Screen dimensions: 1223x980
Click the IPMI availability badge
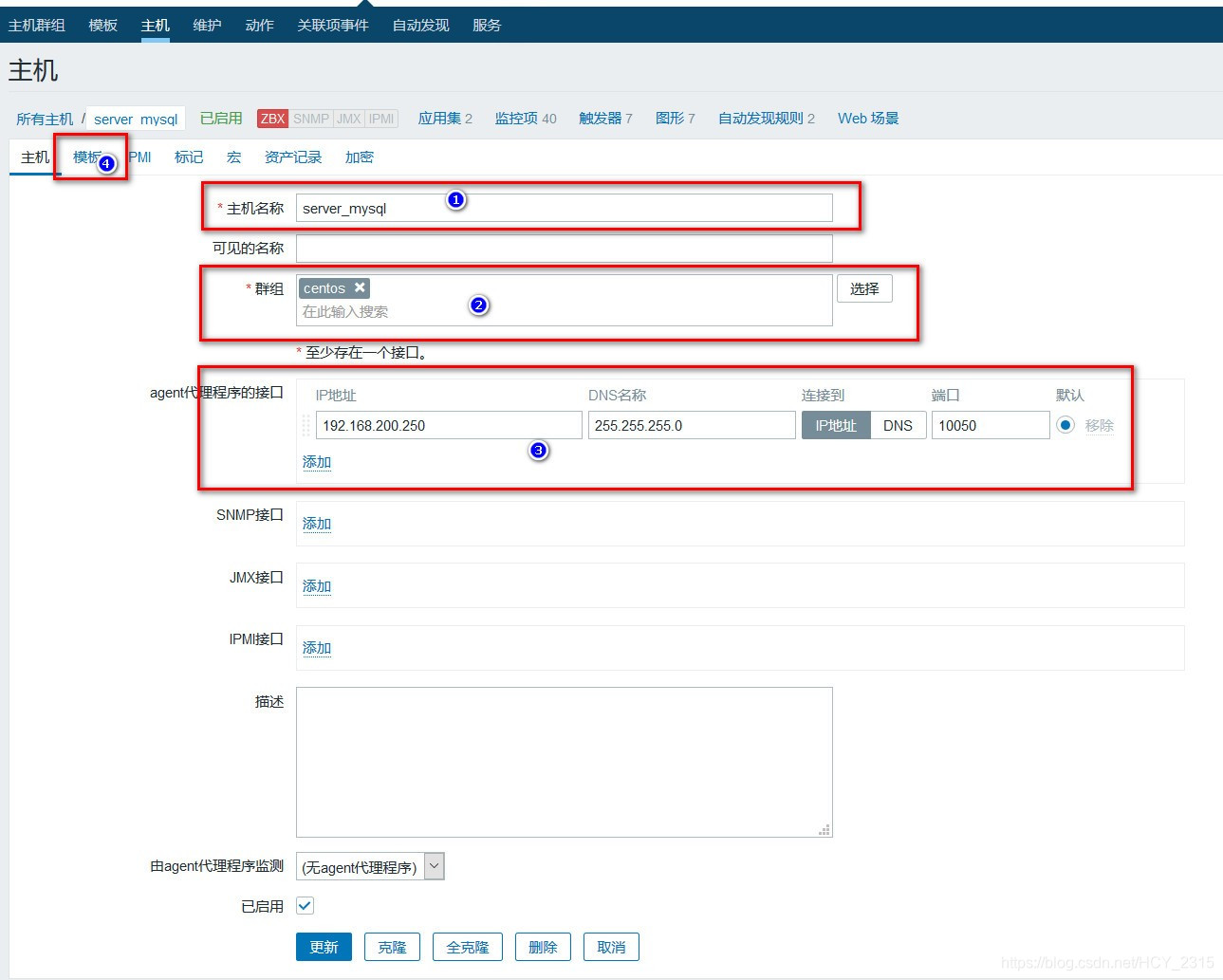[x=381, y=119]
